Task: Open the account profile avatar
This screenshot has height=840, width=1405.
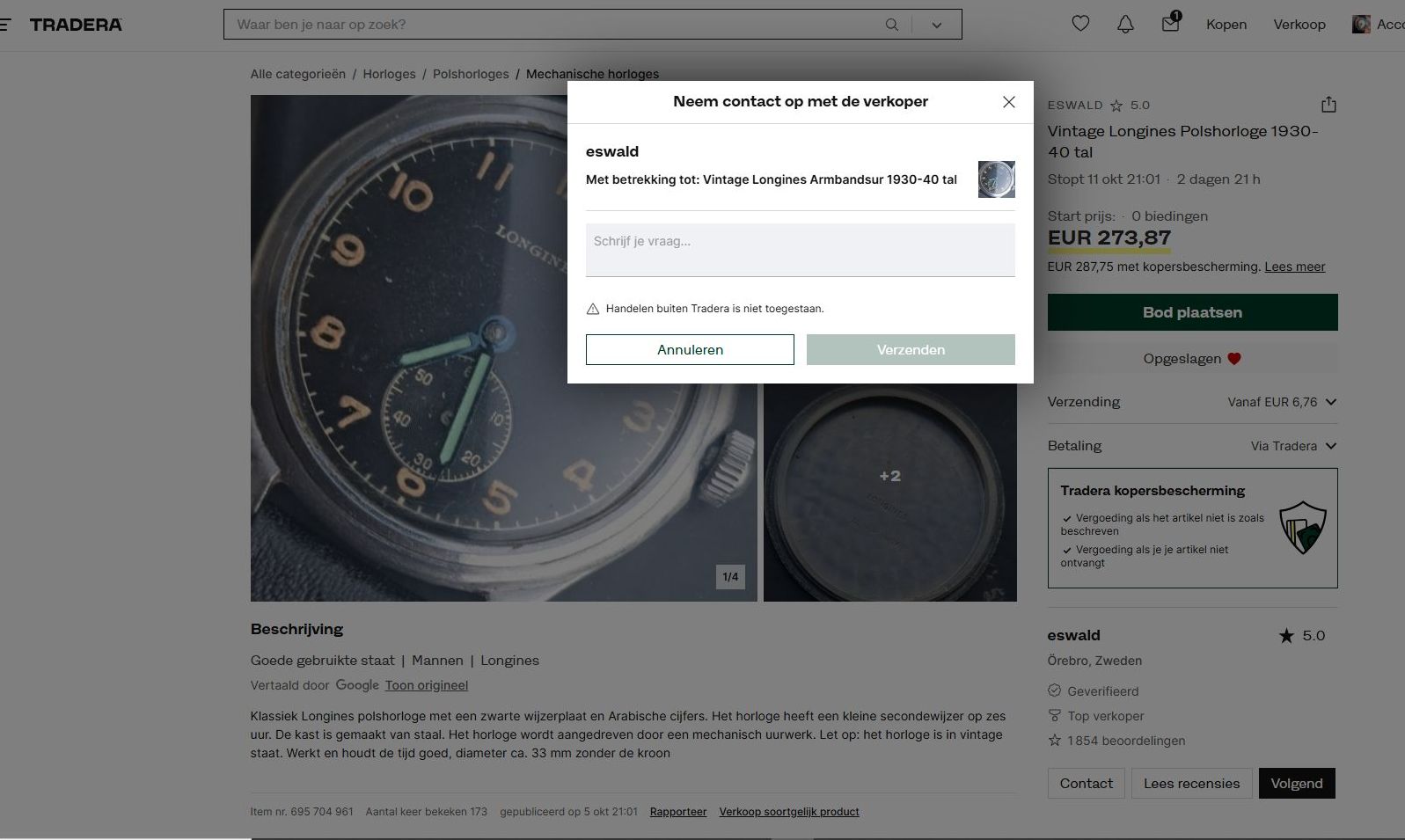Action: pyautogui.click(x=1361, y=25)
